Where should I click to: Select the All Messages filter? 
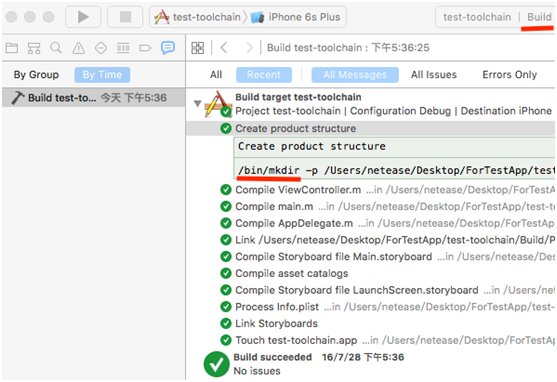(x=355, y=75)
